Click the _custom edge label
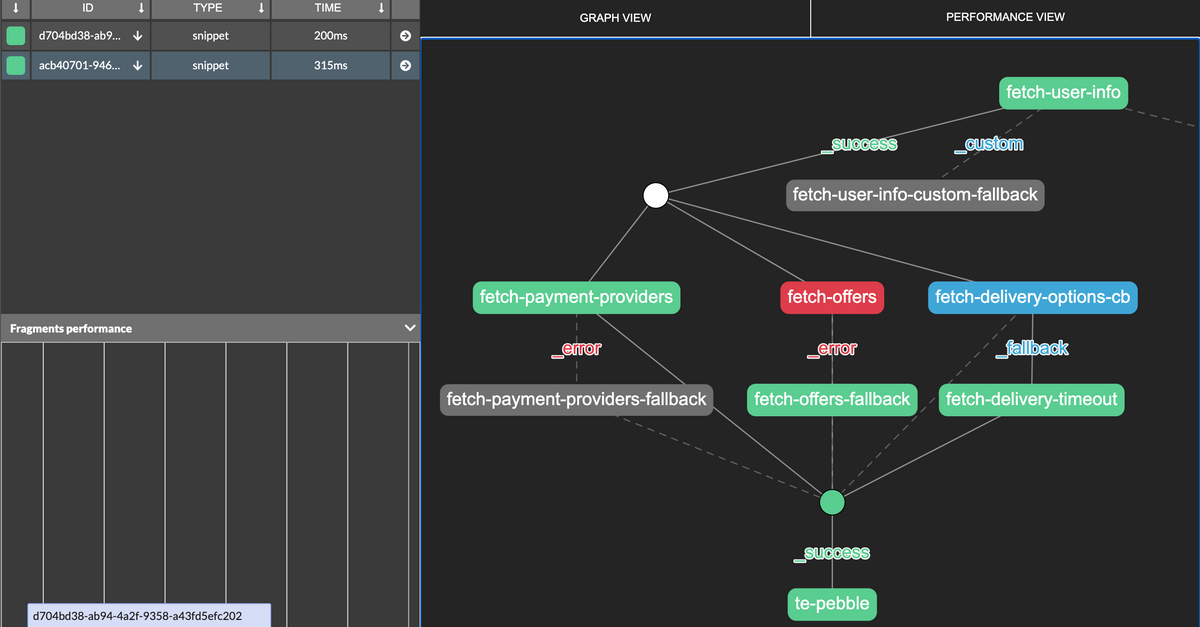1200x627 pixels. click(989, 144)
